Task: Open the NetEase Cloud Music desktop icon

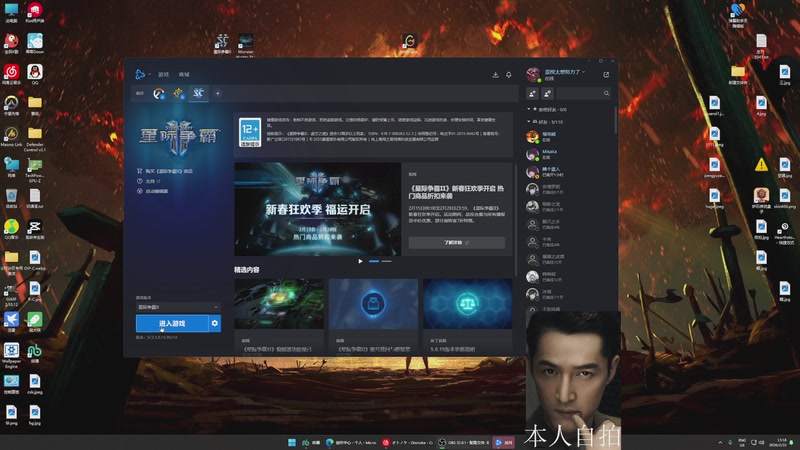Action: [x=11, y=74]
